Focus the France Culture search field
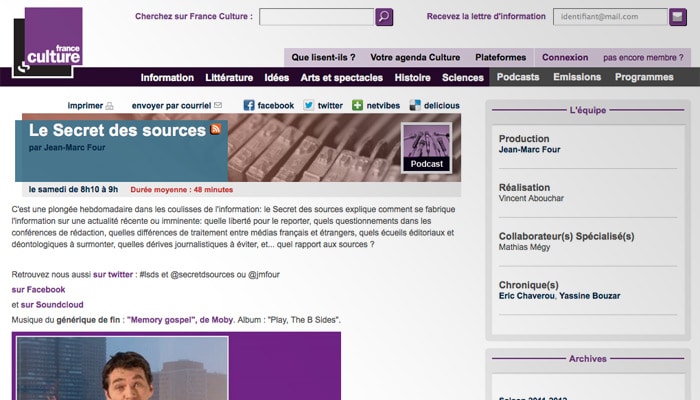 tap(316, 17)
